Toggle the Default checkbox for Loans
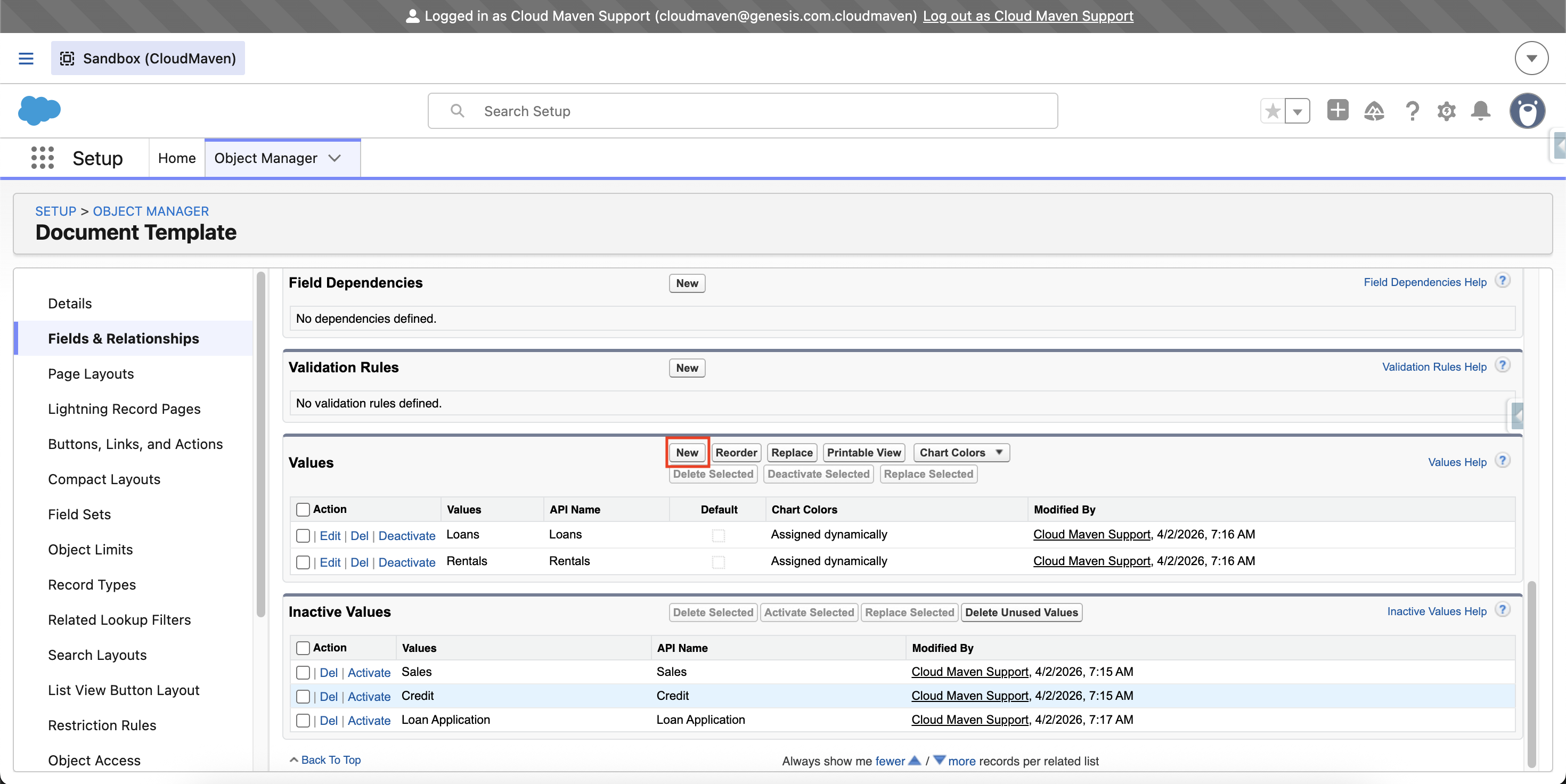Image resolution: width=1566 pixels, height=784 pixels. [719, 535]
